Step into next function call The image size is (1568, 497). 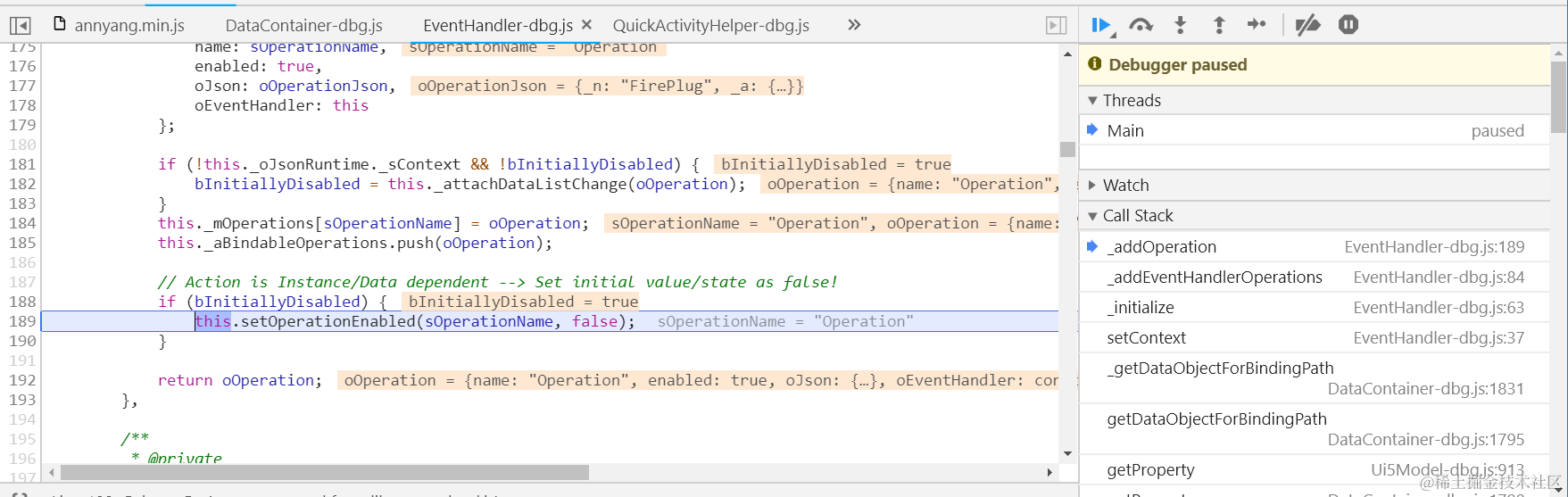point(1180,25)
